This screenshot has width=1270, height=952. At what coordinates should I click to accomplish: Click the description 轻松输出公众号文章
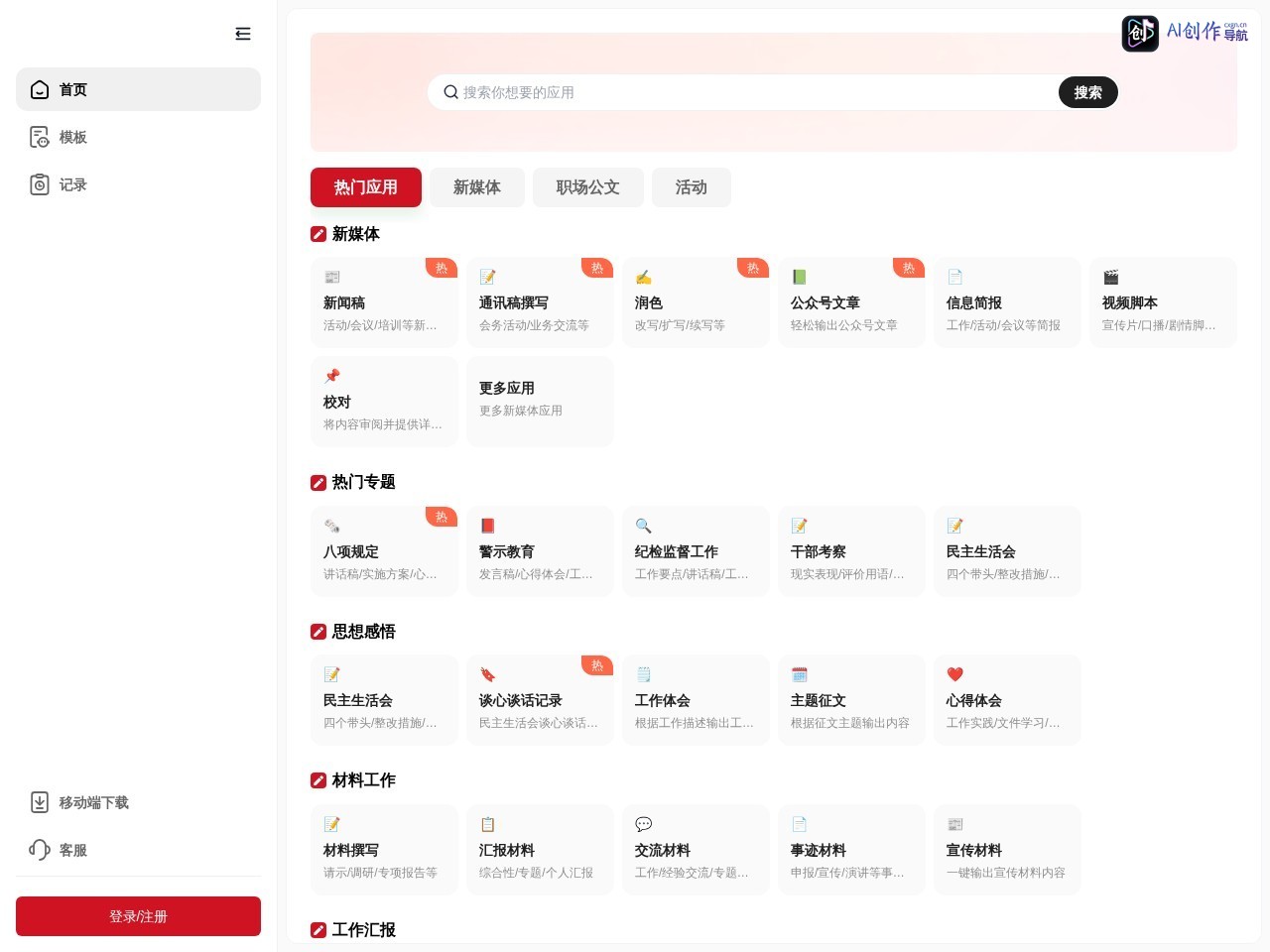844,325
